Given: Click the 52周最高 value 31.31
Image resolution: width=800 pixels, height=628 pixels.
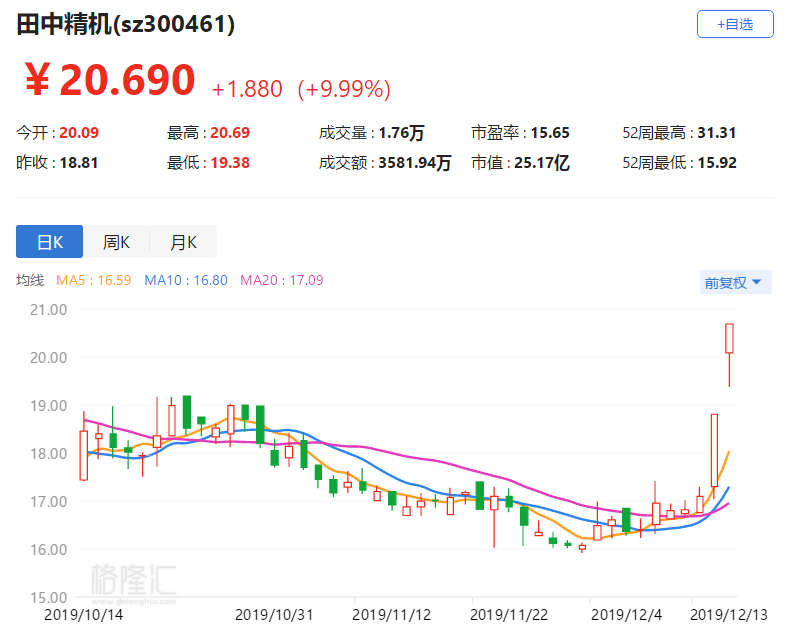Looking at the screenshot, I should [717, 133].
